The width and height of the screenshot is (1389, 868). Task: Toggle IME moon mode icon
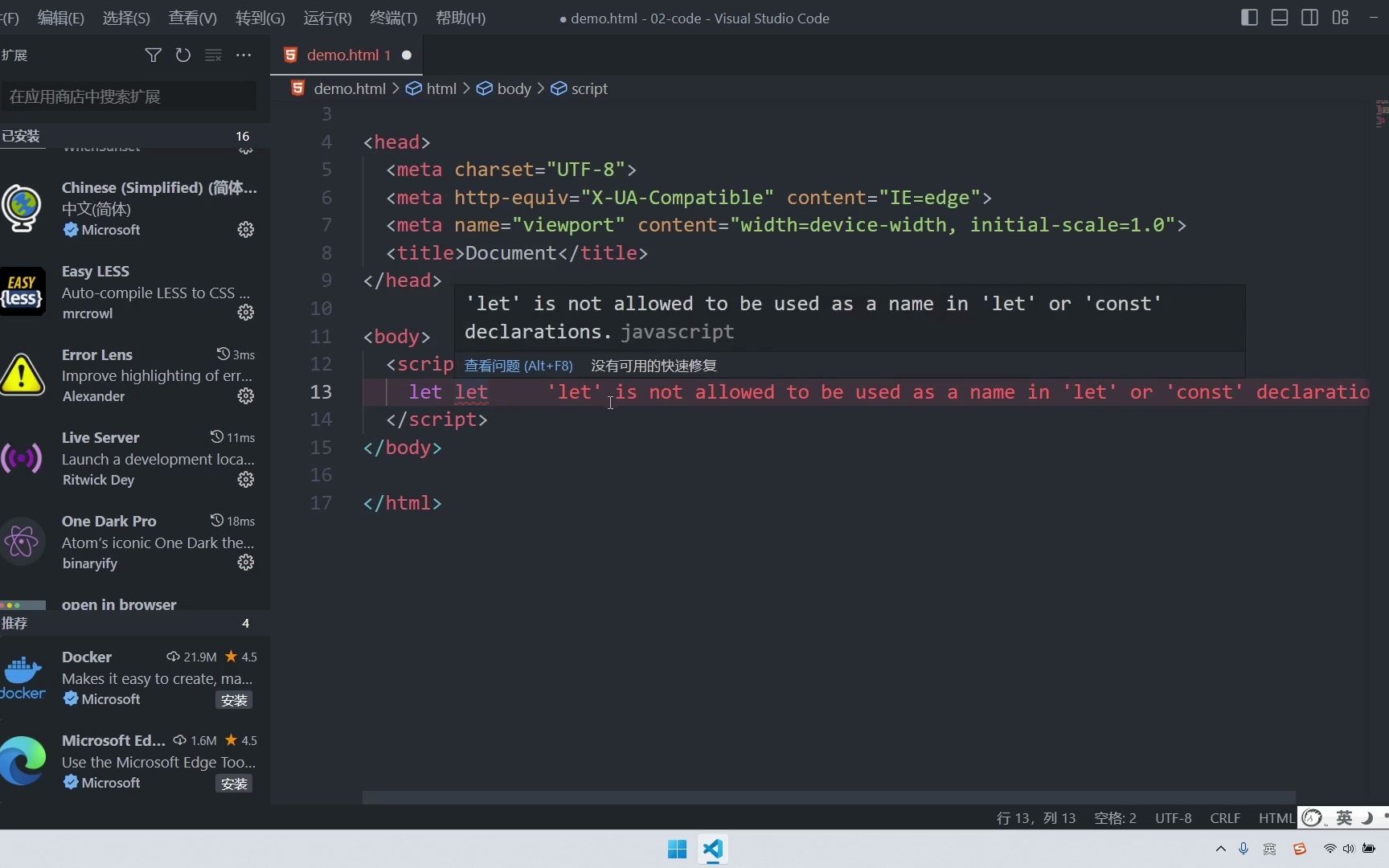1366,818
